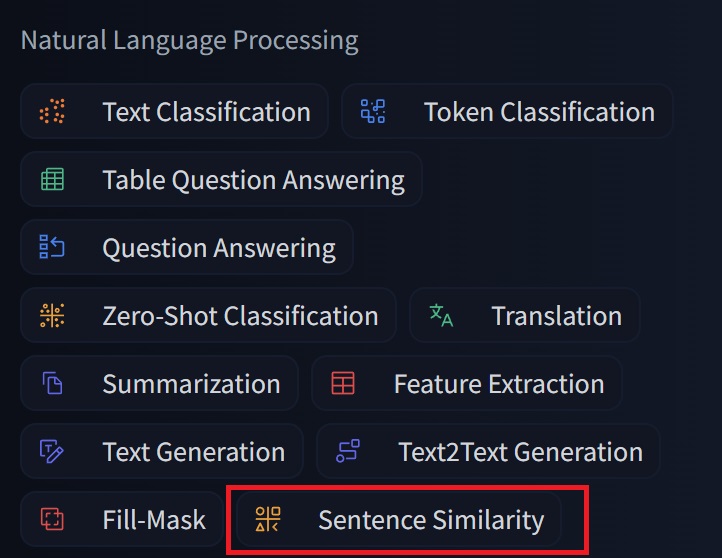Select the Summarization filter tag

[x=191, y=384]
